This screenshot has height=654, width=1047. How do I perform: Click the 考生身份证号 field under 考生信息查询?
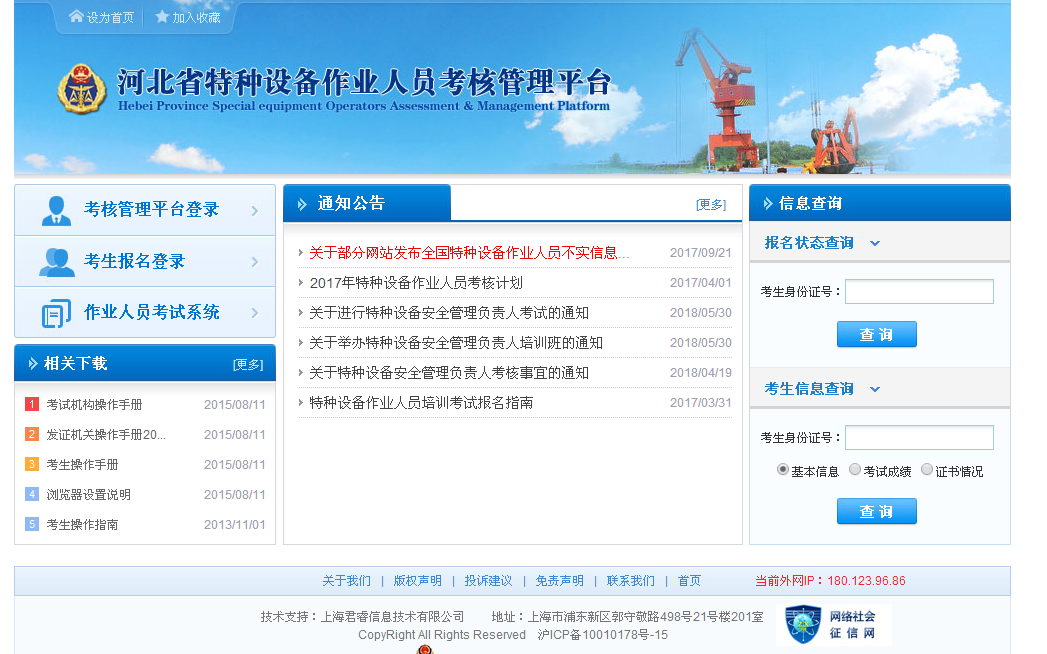click(919, 438)
